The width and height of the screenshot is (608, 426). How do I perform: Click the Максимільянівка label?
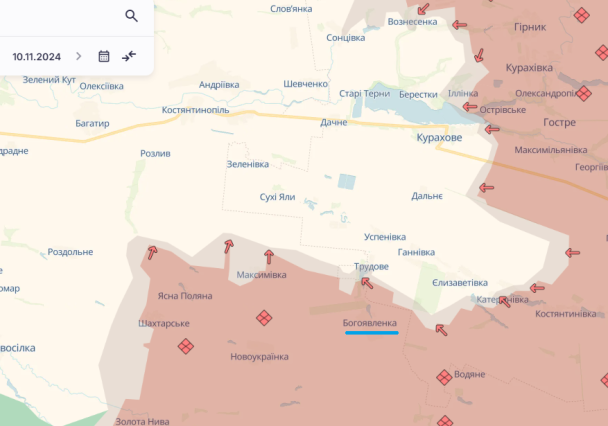pyautogui.click(x=551, y=150)
